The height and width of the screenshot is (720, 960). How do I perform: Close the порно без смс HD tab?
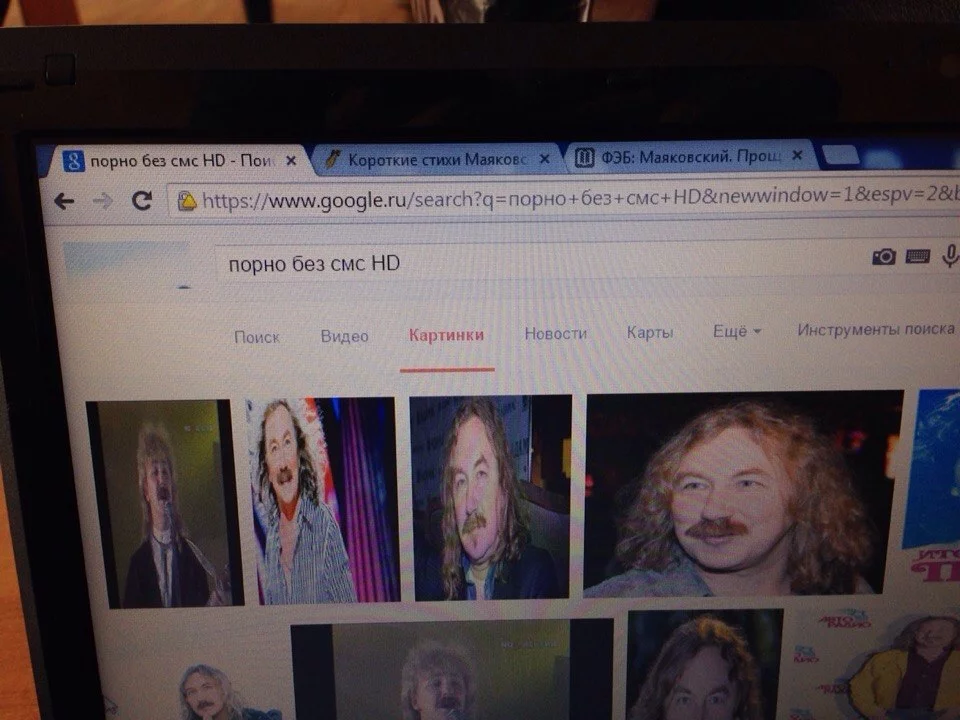292,160
